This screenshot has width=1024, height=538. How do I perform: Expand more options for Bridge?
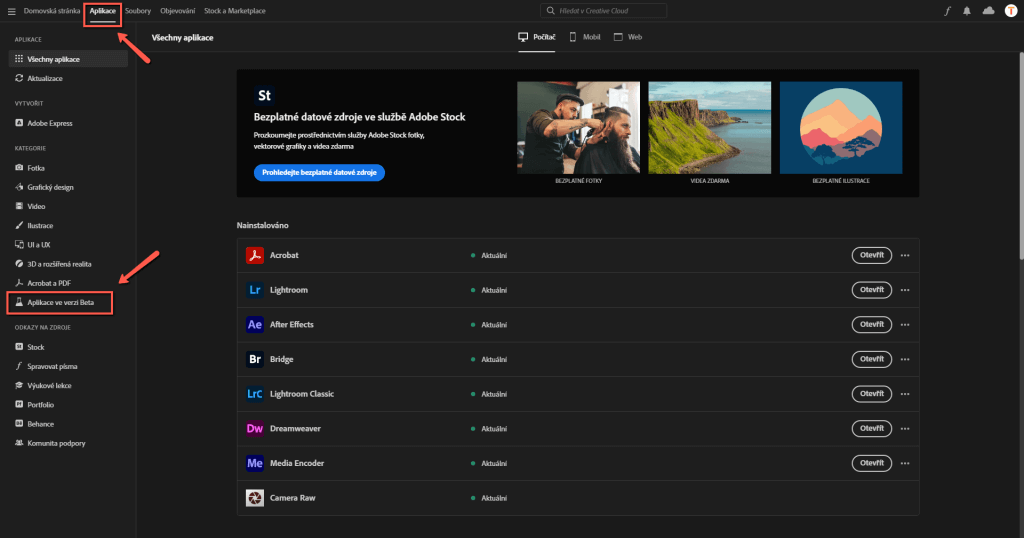tap(904, 359)
